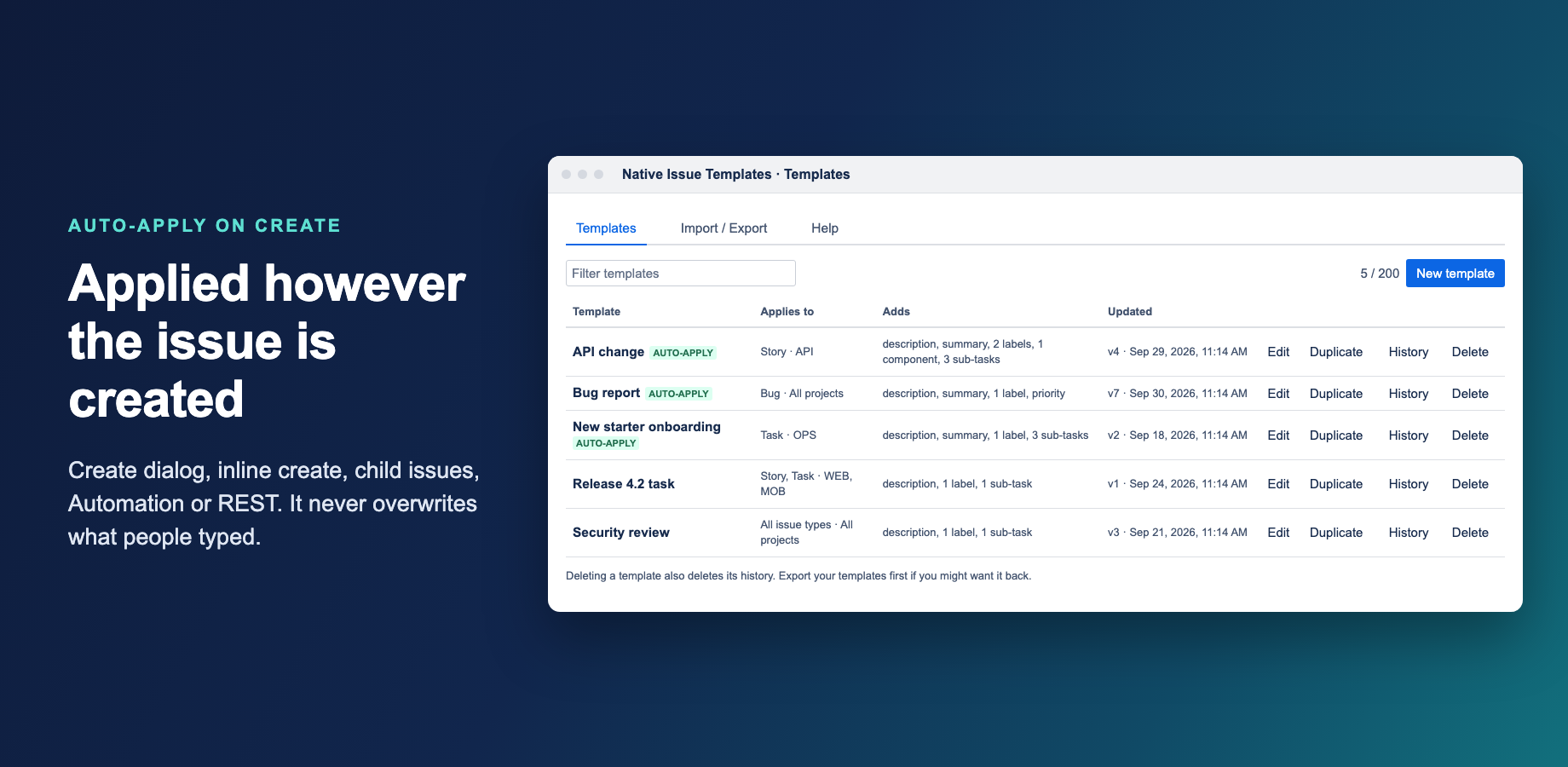Click 'Story · API' applies-to cell
The height and width of the screenshot is (767, 1568).
coord(787,352)
